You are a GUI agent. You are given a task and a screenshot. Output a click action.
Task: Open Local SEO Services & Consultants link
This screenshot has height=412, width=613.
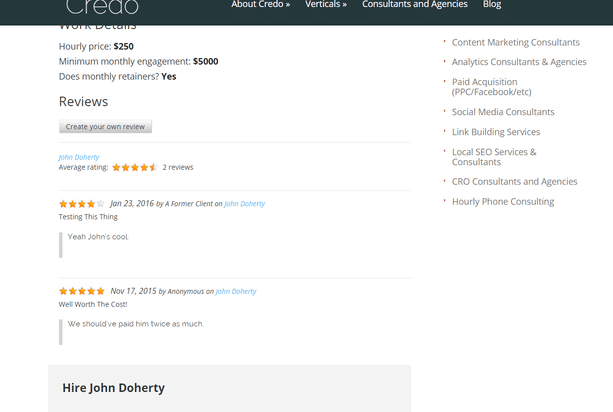click(494, 157)
